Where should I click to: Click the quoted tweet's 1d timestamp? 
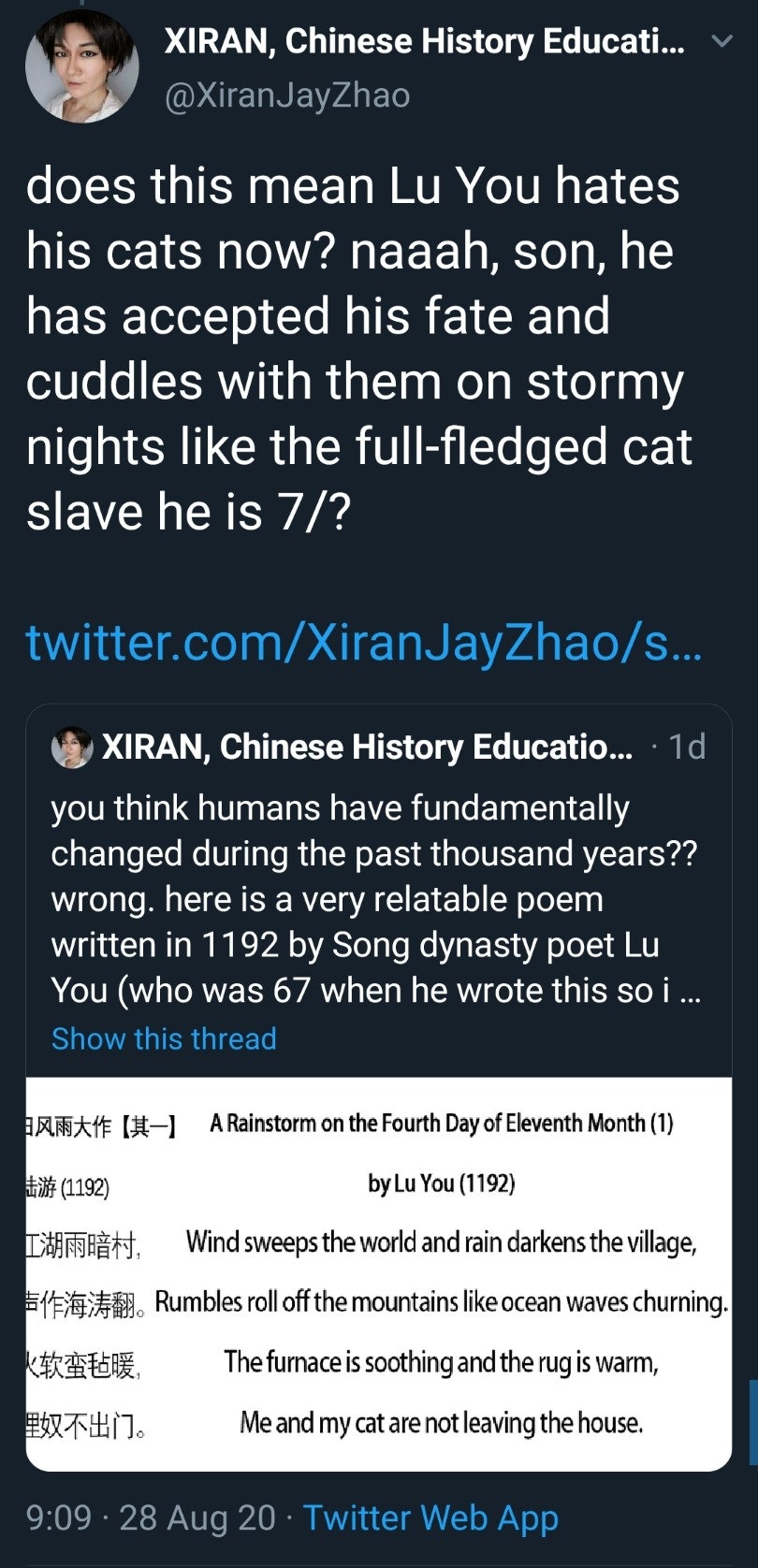(687, 748)
